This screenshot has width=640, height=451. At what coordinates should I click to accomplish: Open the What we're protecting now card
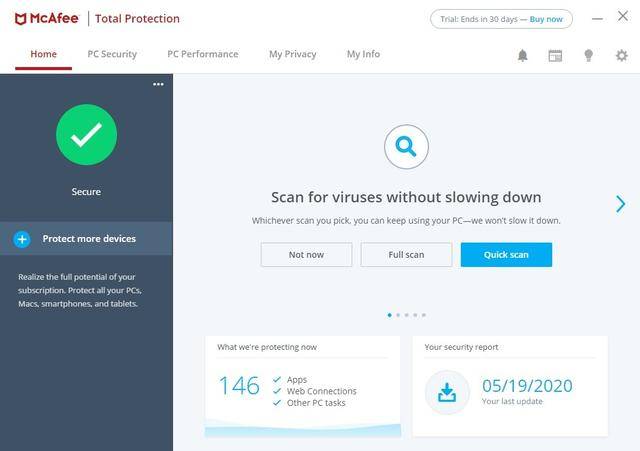[302, 387]
